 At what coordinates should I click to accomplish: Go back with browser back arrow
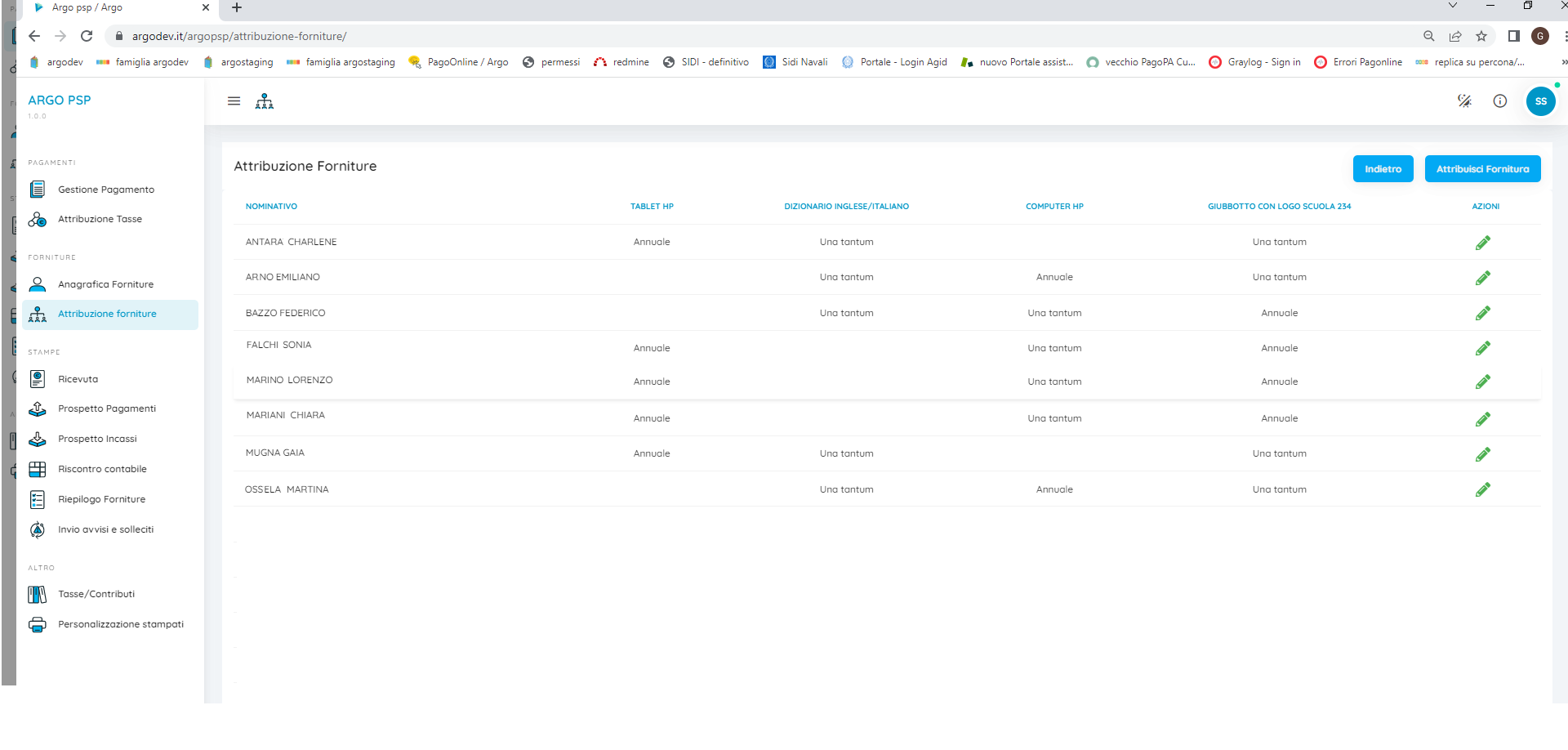point(33,36)
